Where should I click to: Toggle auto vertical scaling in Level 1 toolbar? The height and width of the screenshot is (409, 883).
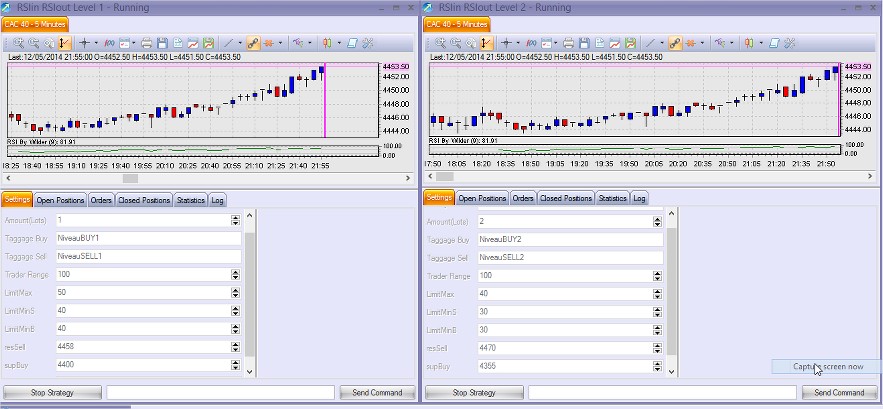pyautogui.click(x=64, y=43)
